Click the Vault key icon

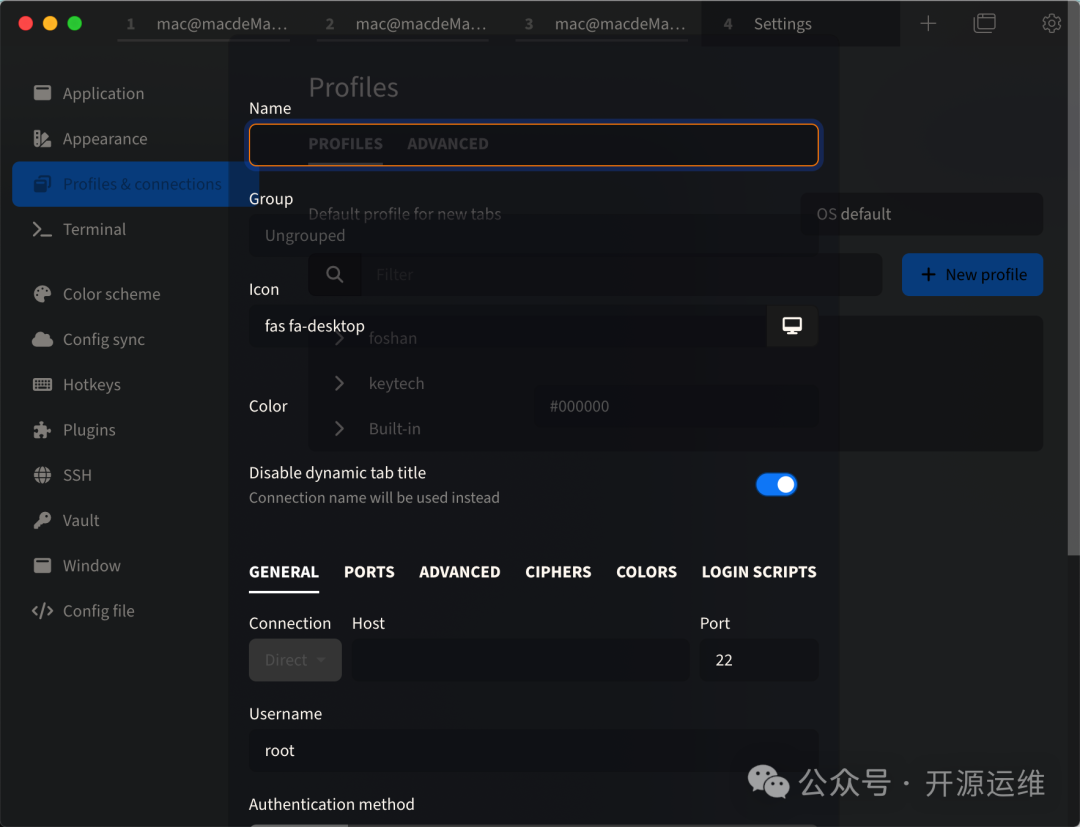42,520
